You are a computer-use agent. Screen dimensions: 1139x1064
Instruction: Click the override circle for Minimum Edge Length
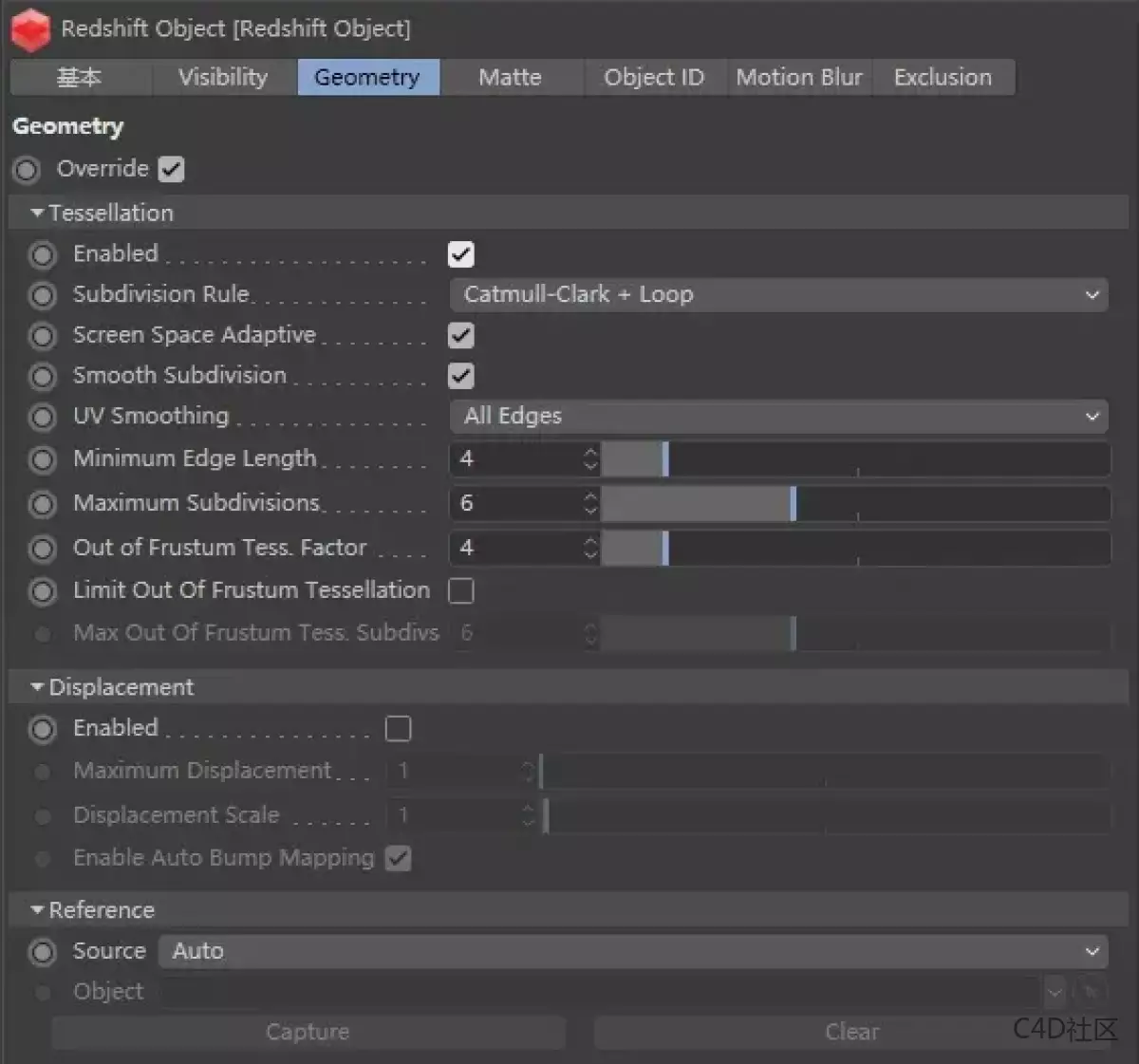click(43, 459)
